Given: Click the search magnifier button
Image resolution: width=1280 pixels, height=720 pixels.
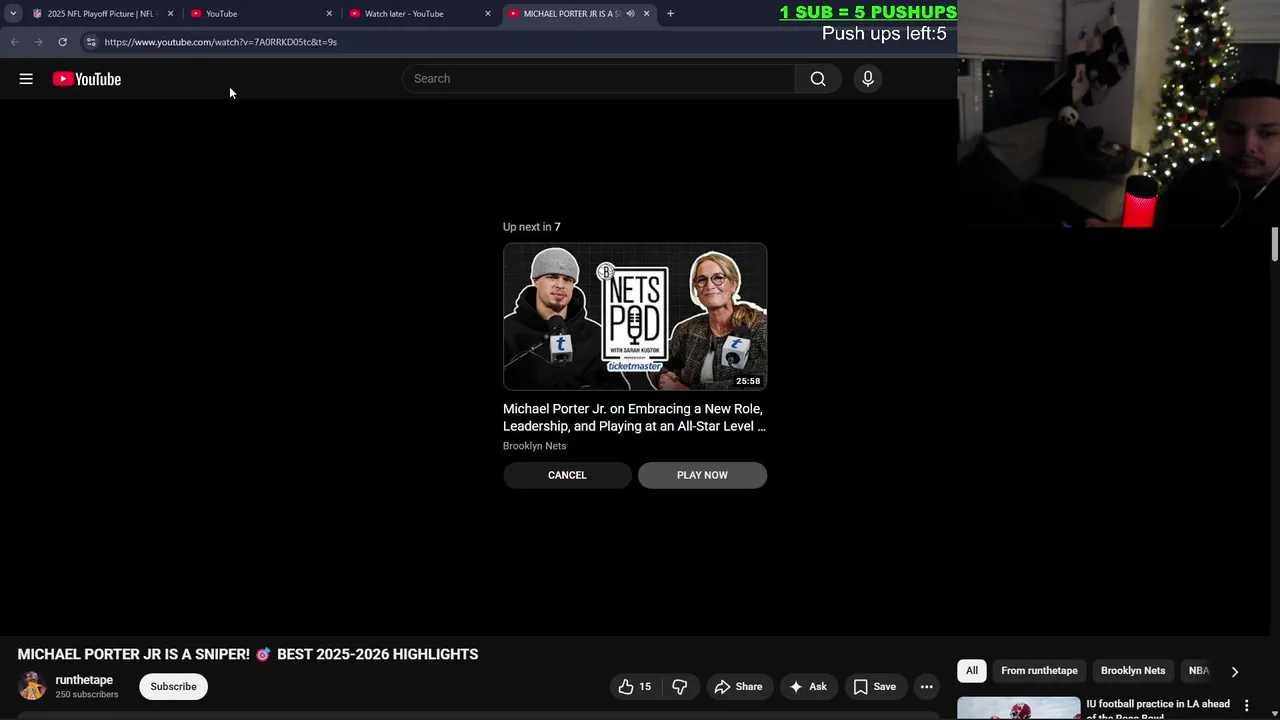Looking at the screenshot, I should pyautogui.click(x=818, y=79).
